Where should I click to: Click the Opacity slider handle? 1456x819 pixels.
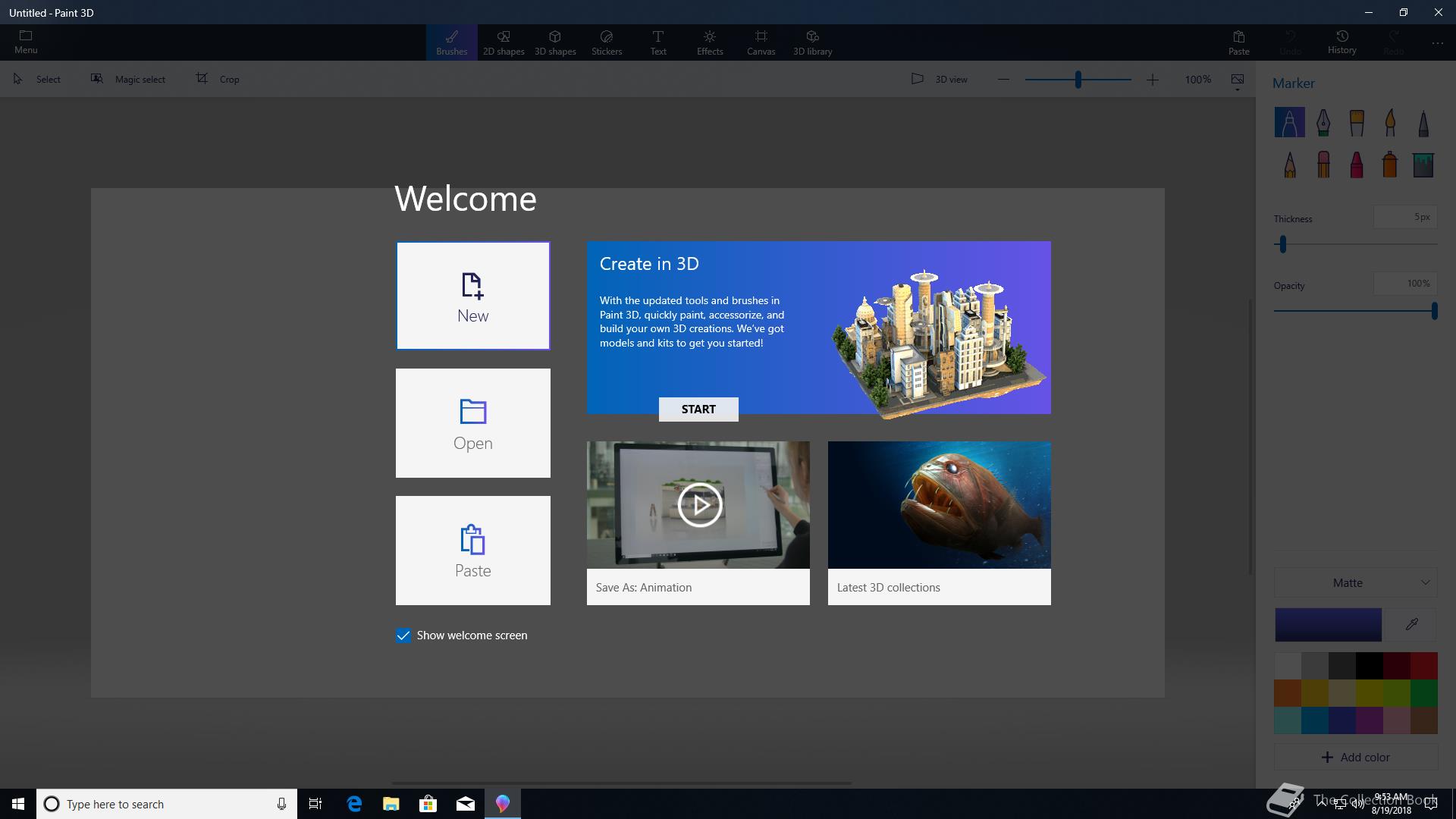pos(1434,311)
